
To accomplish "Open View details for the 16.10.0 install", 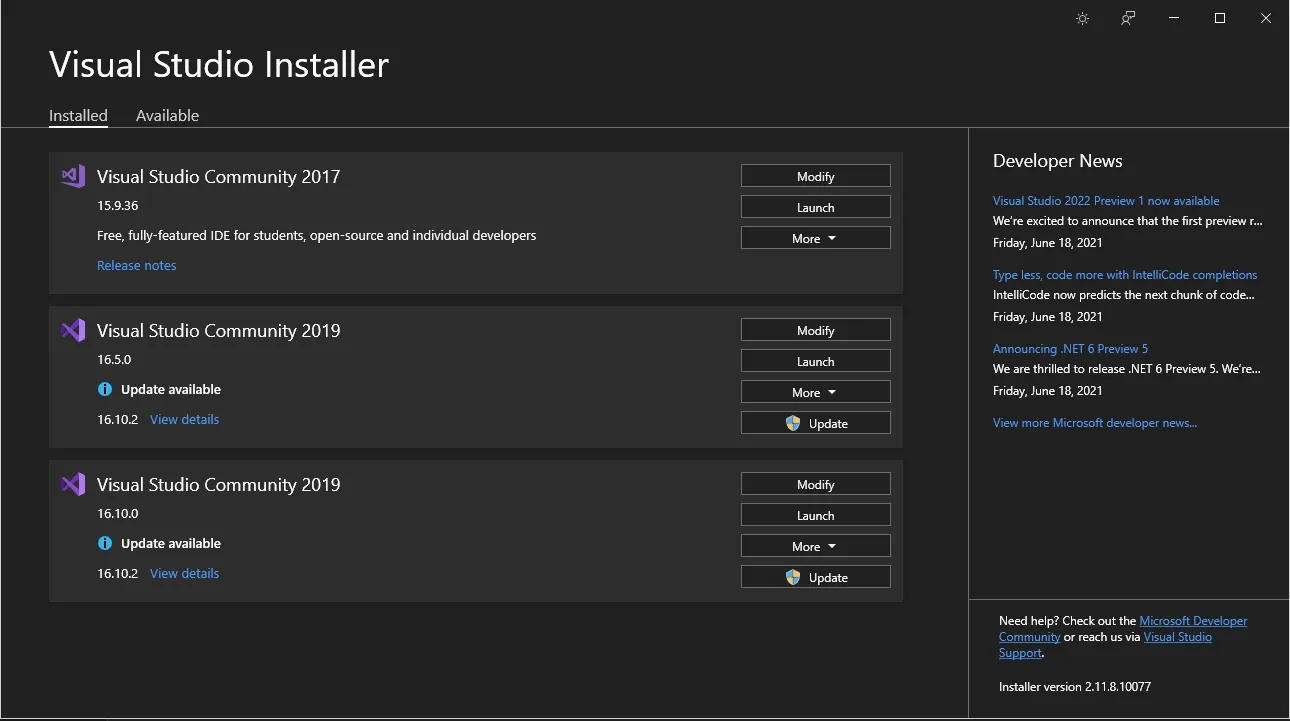I will [184, 573].
